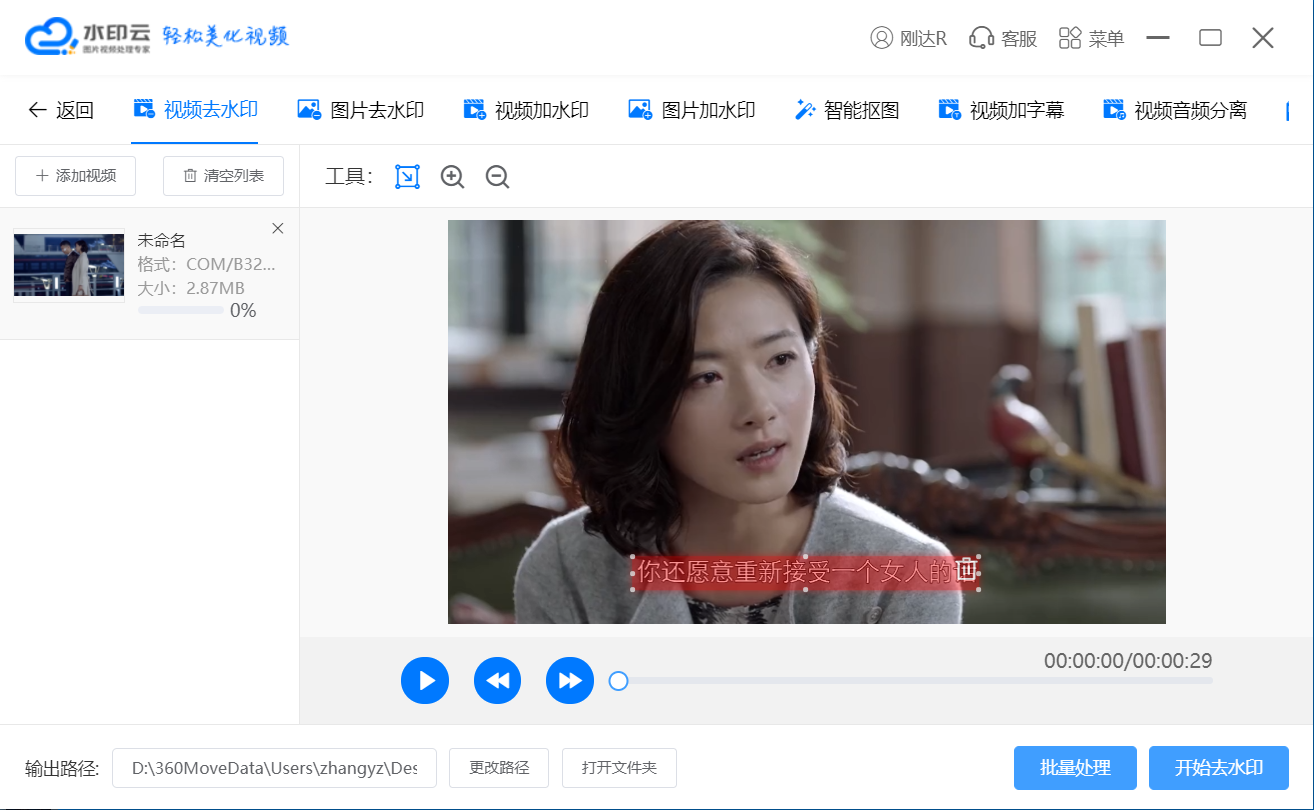Screen dimensions: 1314x810
Task: Zoom out on the video preview
Action: point(497,177)
